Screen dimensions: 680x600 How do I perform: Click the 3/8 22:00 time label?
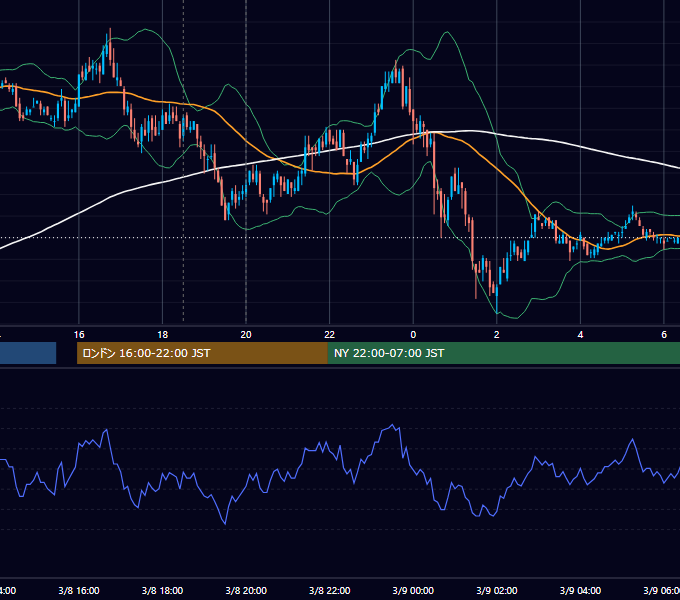pos(330,590)
